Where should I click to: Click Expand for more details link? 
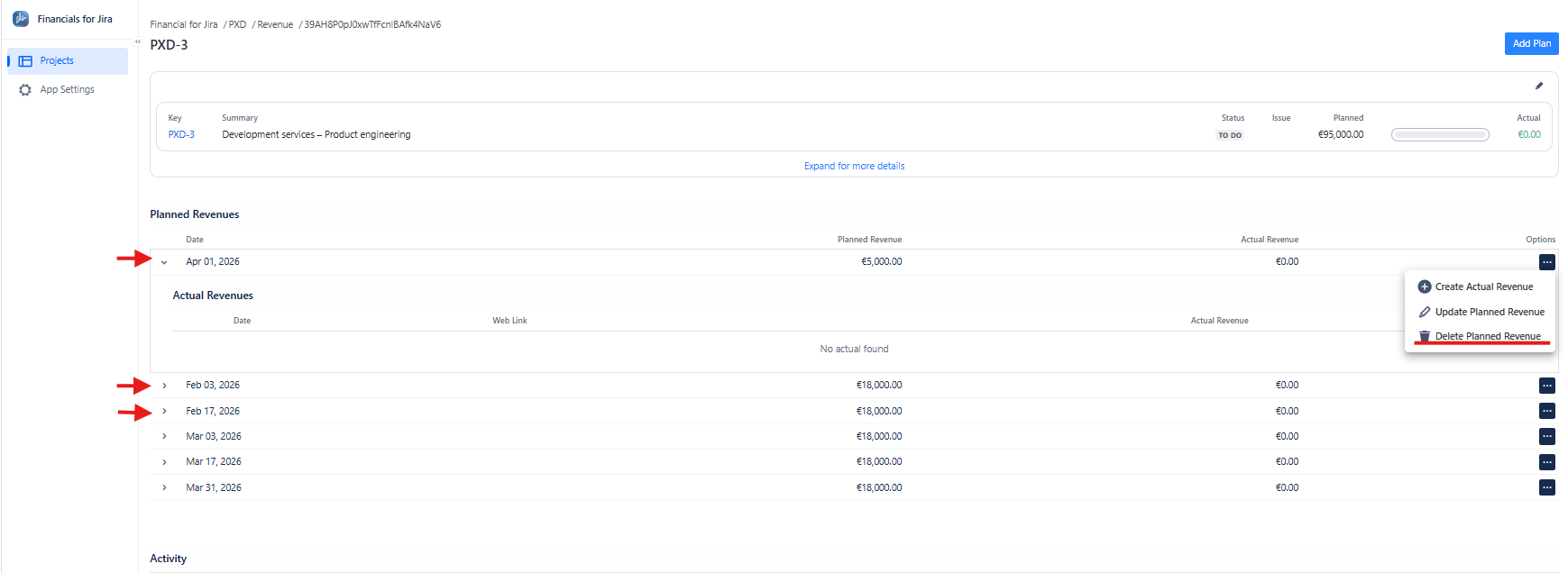click(x=854, y=166)
